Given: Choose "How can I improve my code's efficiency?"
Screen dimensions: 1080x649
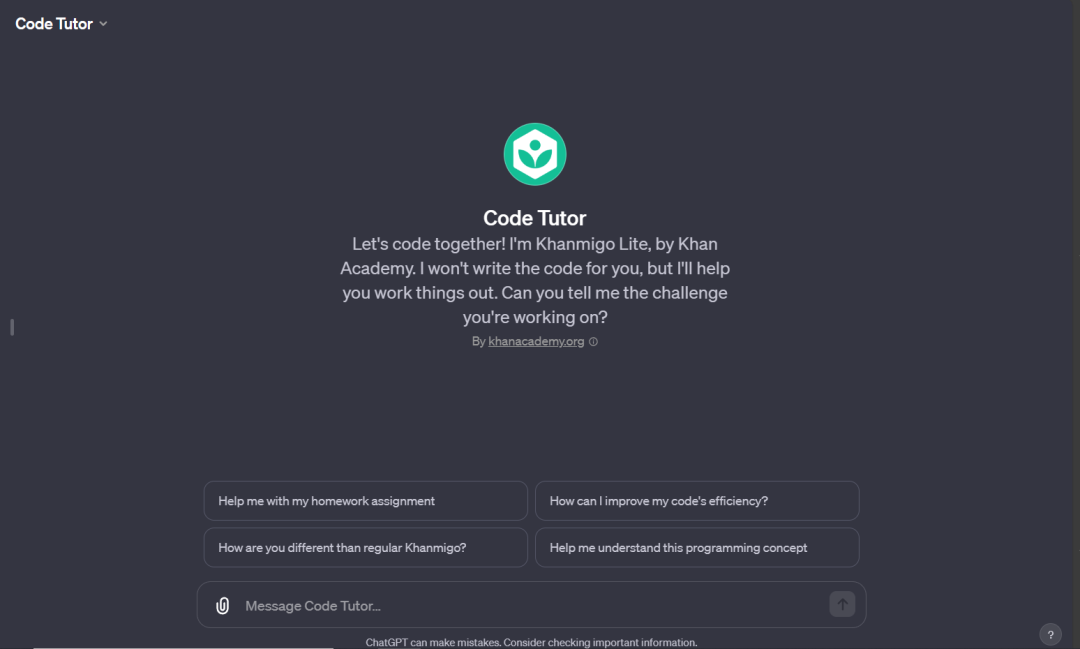Looking at the screenshot, I should point(697,501).
